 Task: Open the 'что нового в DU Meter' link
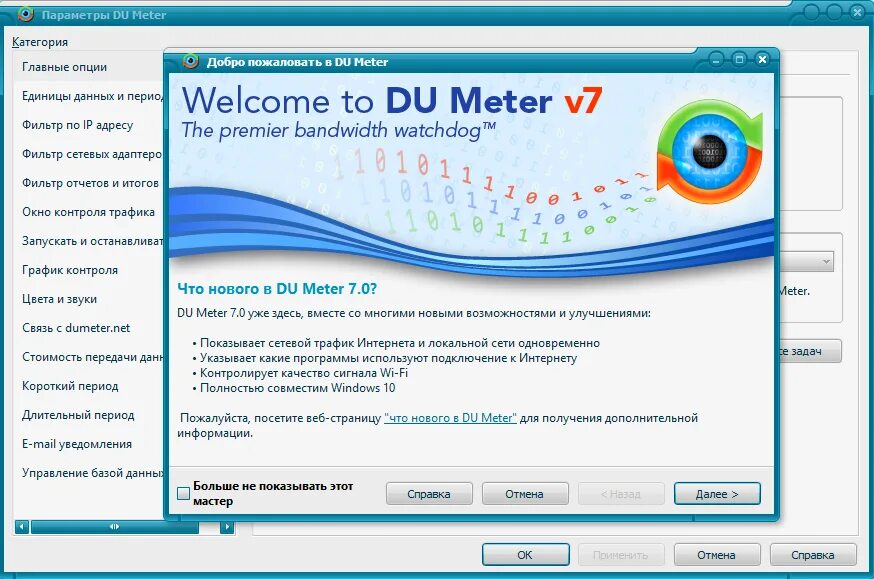pos(450,418)
